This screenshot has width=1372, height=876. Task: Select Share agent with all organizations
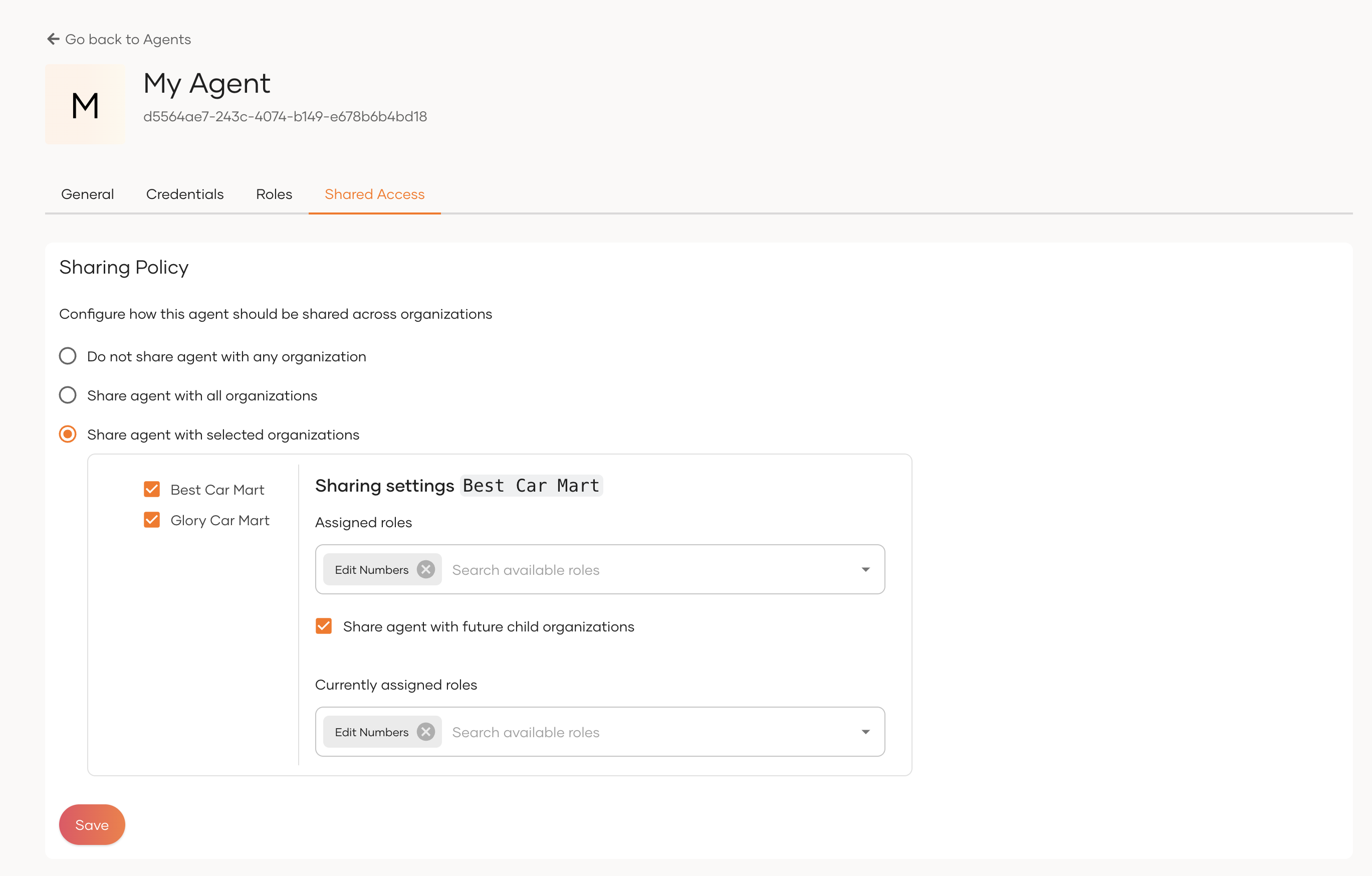tap(68, 395)
